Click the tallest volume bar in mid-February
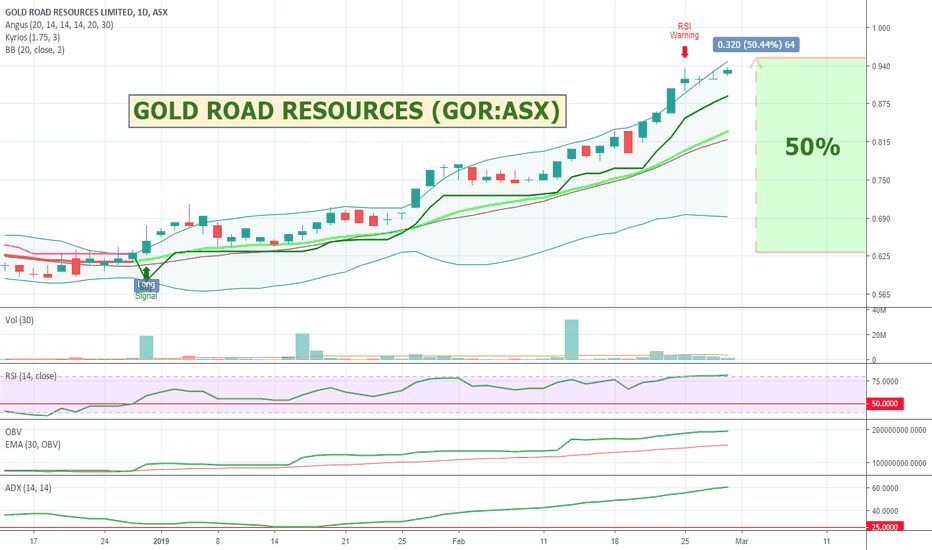This screenshot has height=550, width=932. tap(571, 340)
